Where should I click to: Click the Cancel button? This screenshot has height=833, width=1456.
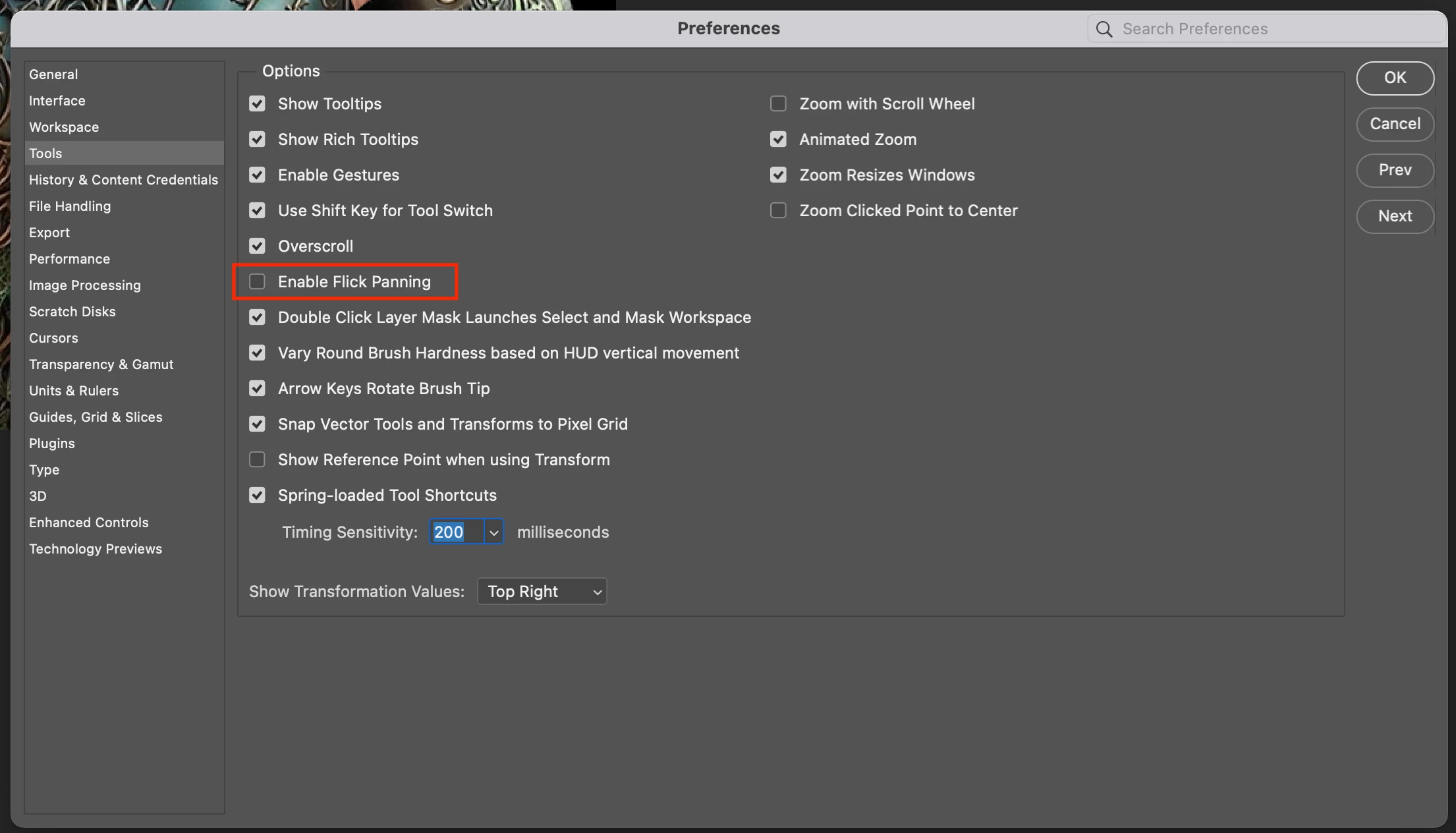[1395, 124]
